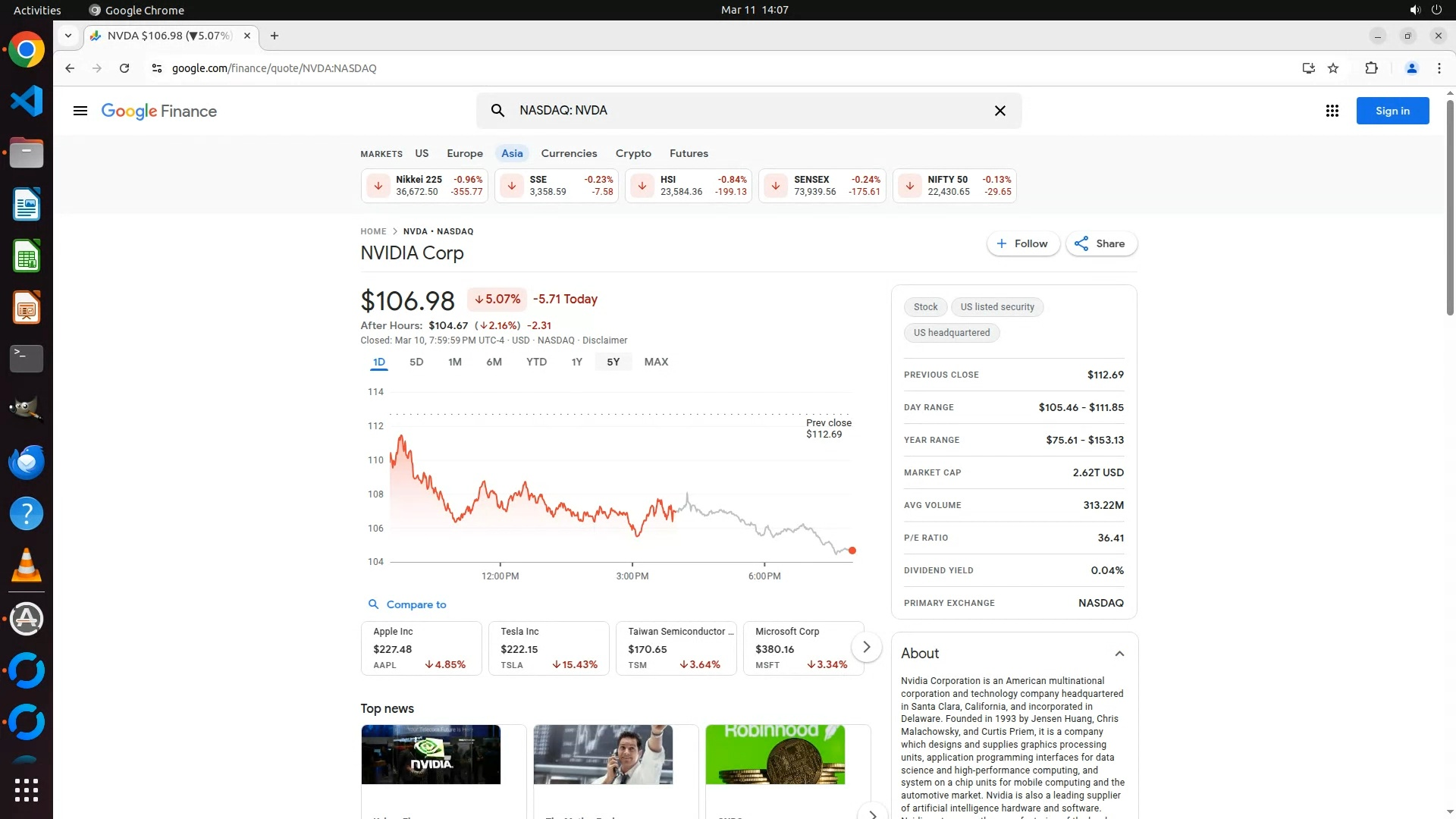Open the Google apps grid
This screenshot has height=819, width=1456.
point(1332,111)
